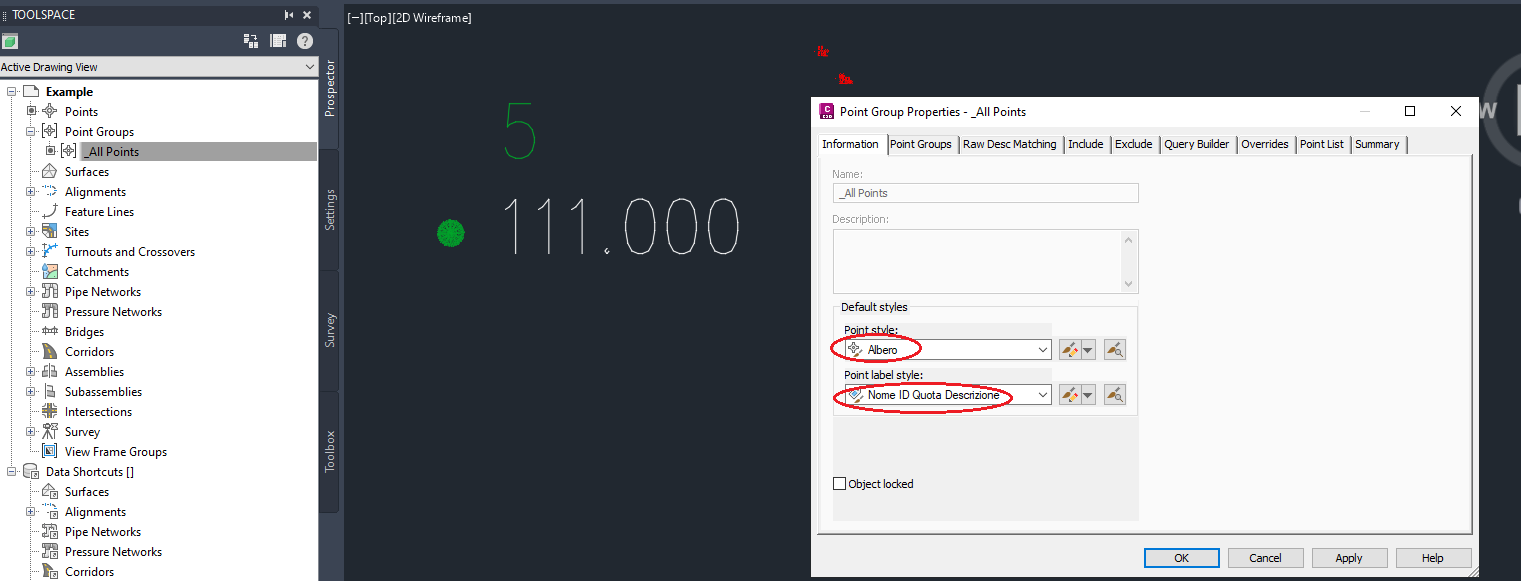The image size is (1521, 581).
Task: Click the Subassemblies icon
Action: pyautogui.click(x=49, y=391)
